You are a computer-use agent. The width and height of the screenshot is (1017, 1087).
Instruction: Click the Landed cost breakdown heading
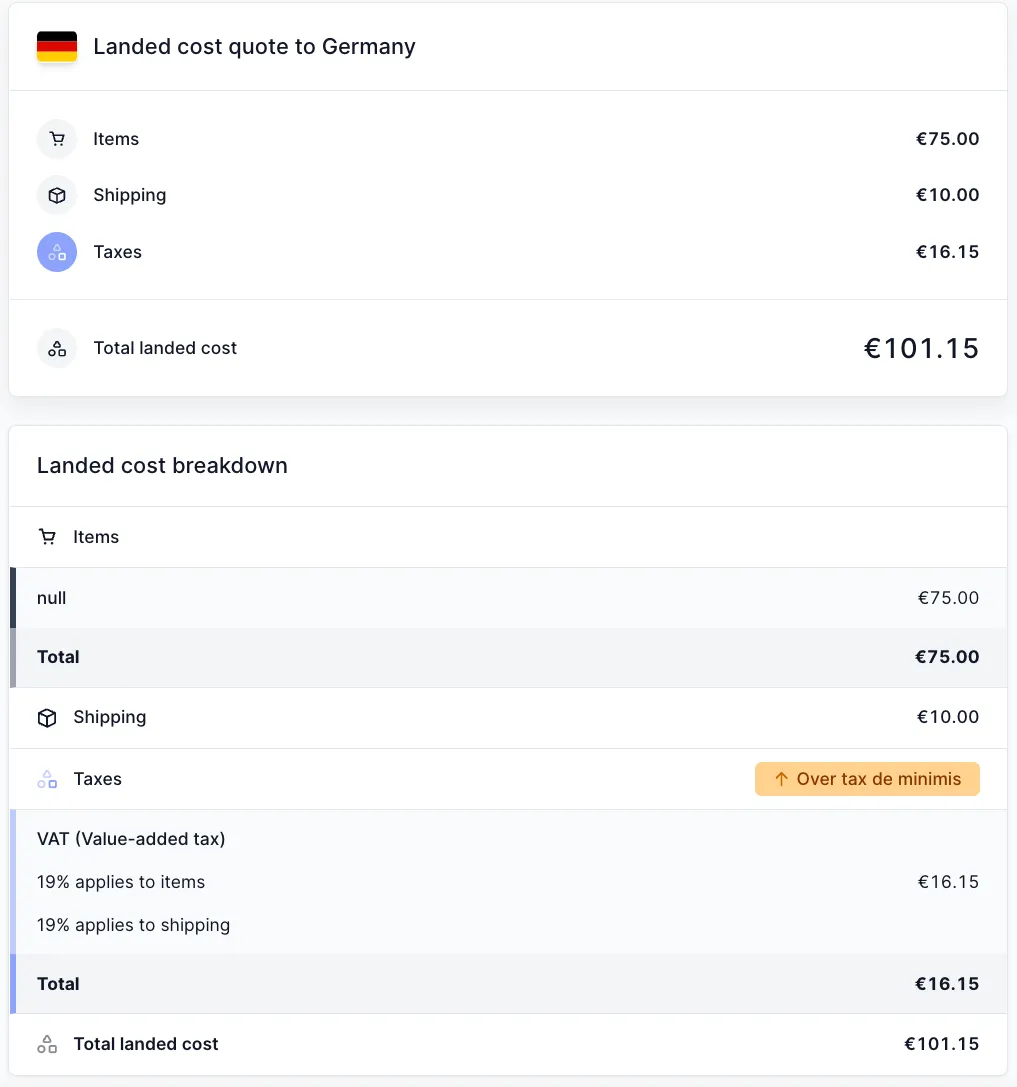[x=161, y=465]
